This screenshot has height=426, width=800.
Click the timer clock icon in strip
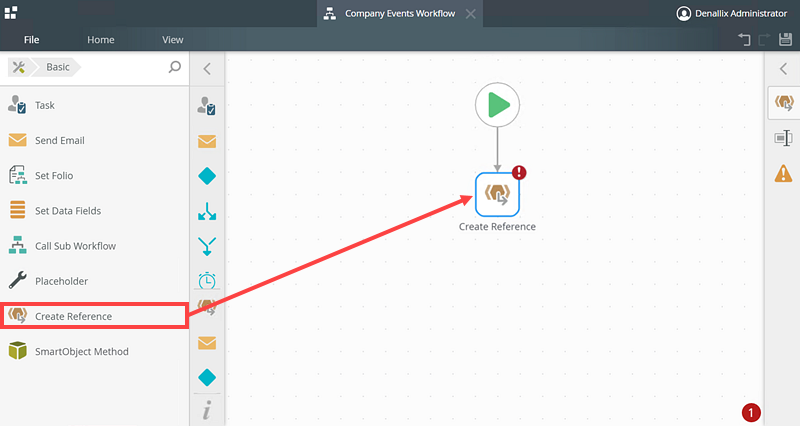tap(207, 280)
